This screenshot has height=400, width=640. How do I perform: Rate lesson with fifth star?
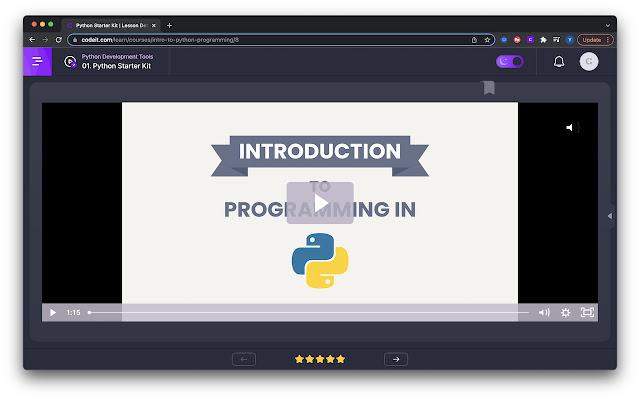coord(341,359)
